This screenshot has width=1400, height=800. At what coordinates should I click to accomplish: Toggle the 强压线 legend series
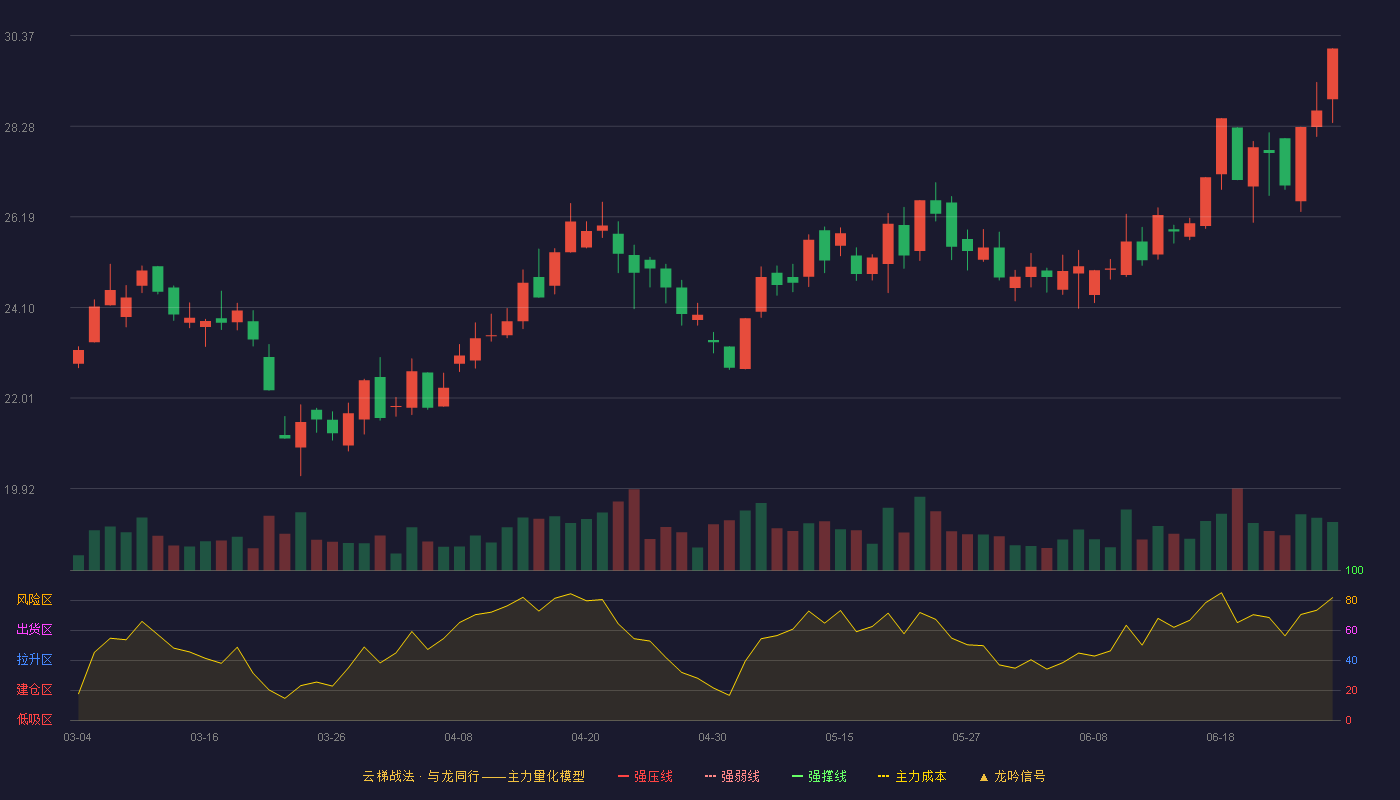(645, 776)
